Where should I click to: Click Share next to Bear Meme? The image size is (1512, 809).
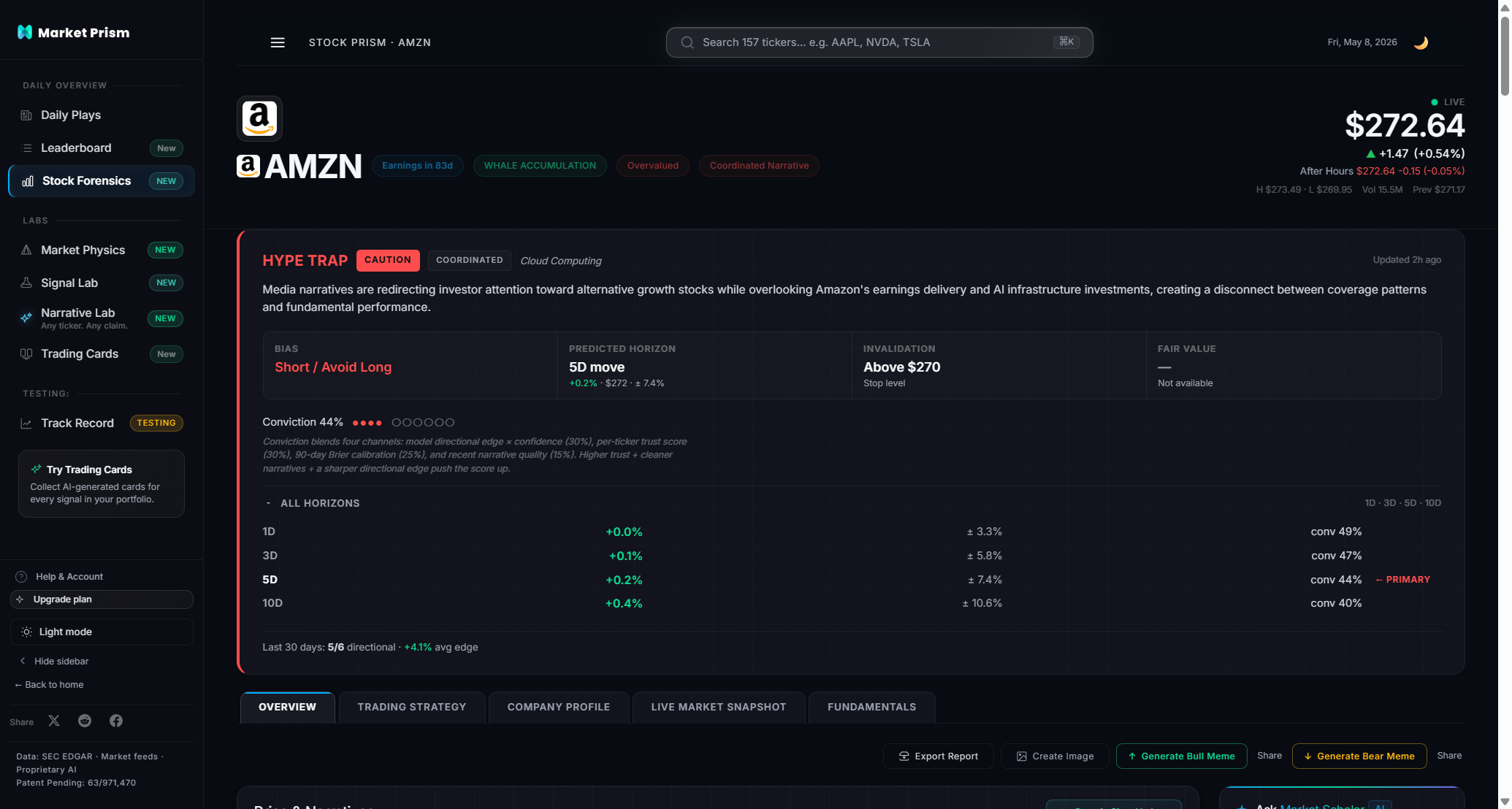coord(1449,756)
